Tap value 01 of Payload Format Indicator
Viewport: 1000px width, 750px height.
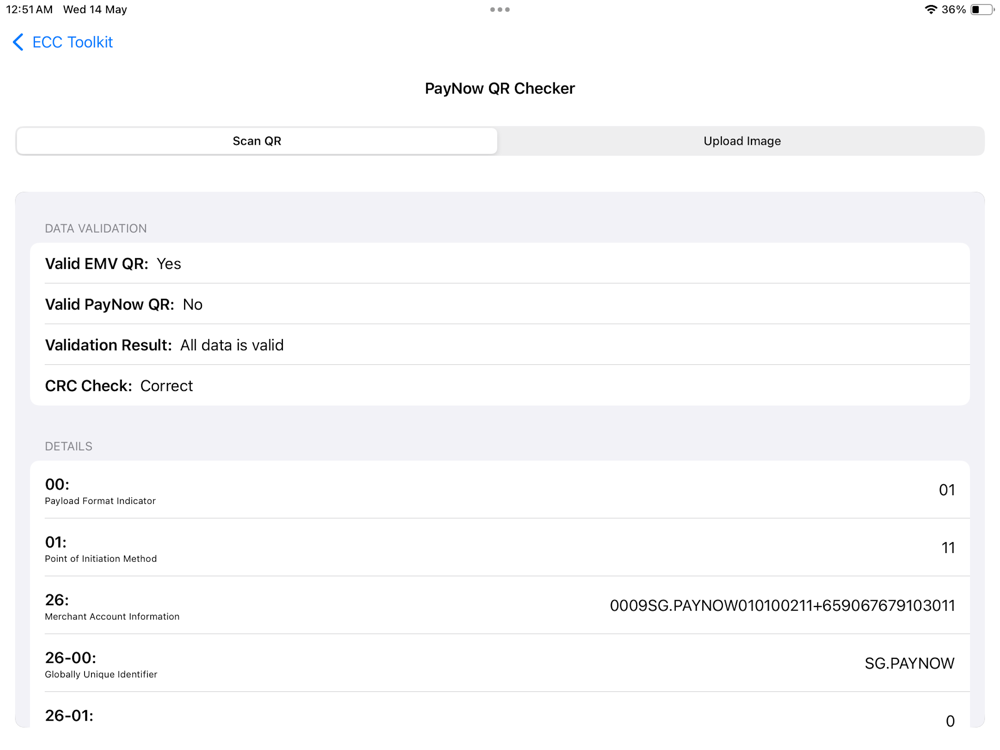[946, 490]
